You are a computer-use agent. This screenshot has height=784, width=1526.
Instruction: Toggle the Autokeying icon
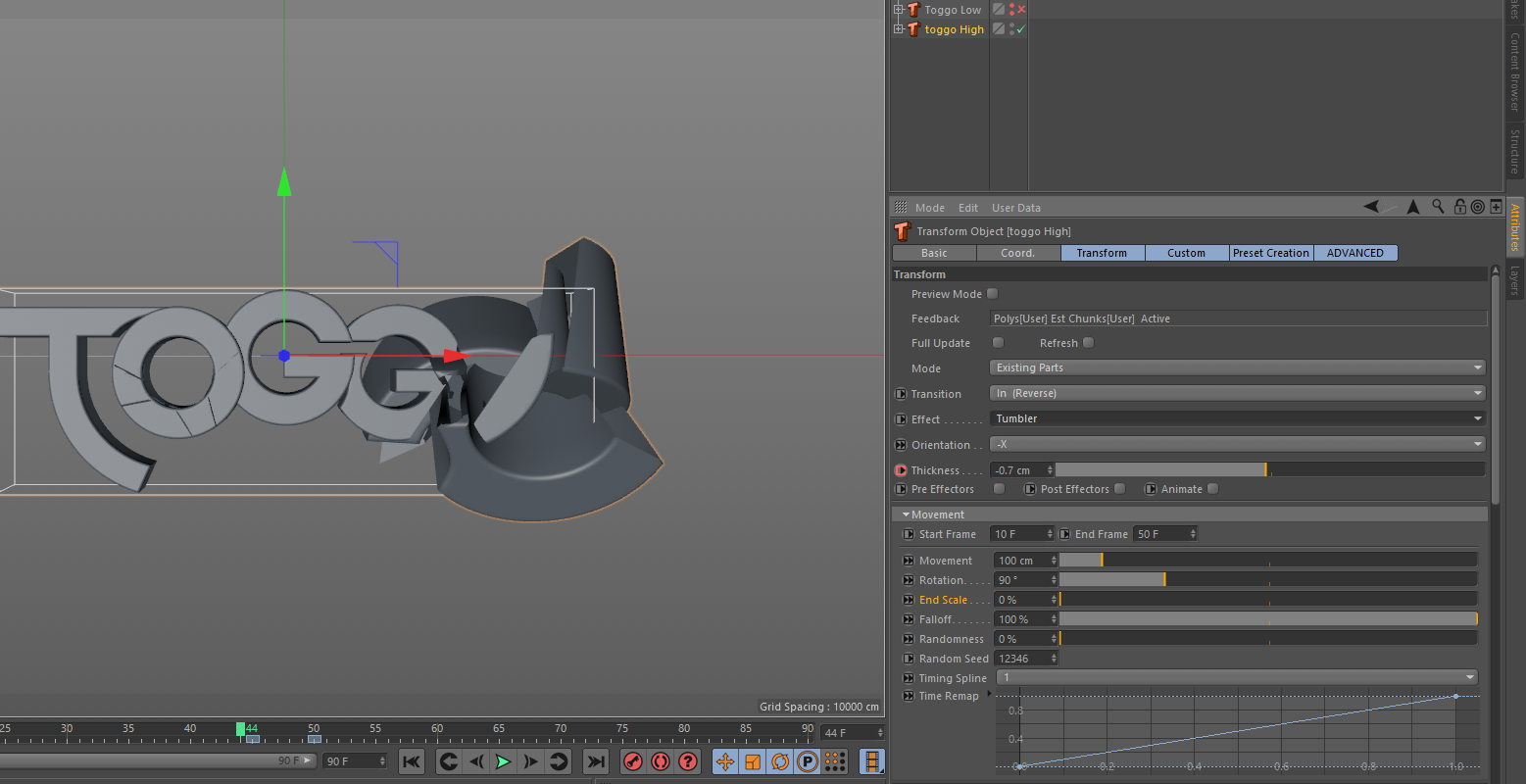pos(661,761)
